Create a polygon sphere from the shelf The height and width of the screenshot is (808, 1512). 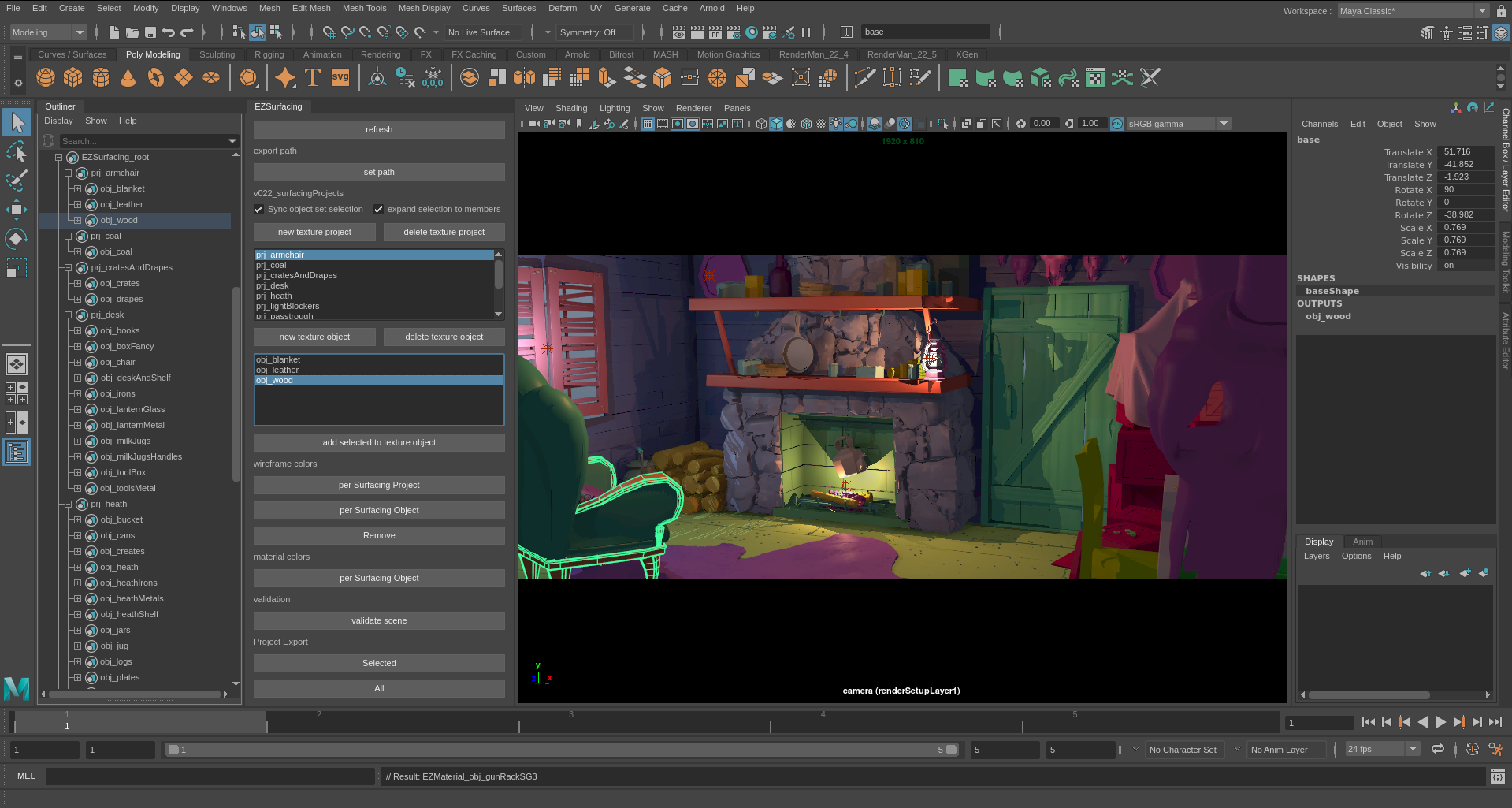(46, 77)
